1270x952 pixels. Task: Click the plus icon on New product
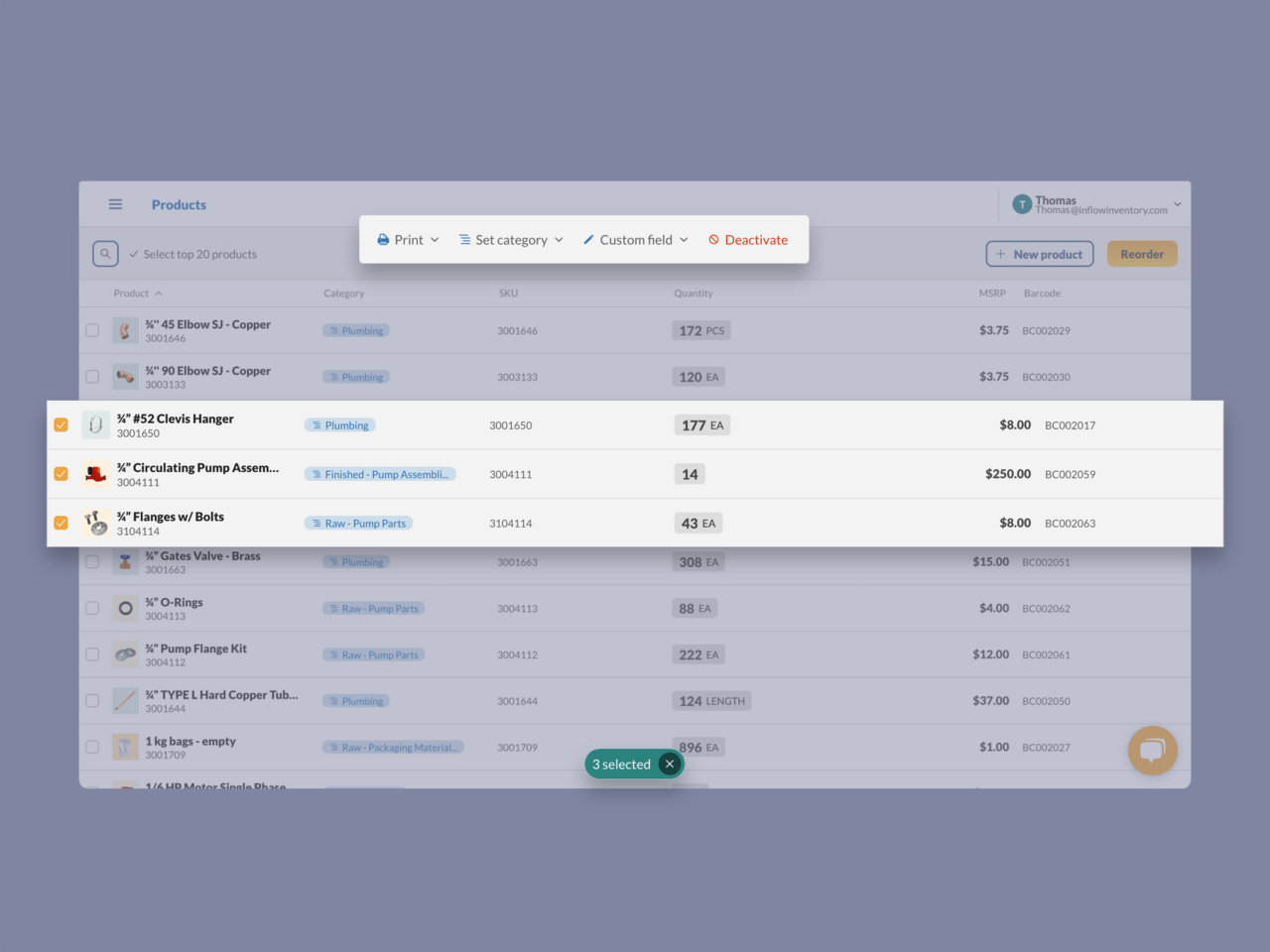click(x=1001, y=253)
